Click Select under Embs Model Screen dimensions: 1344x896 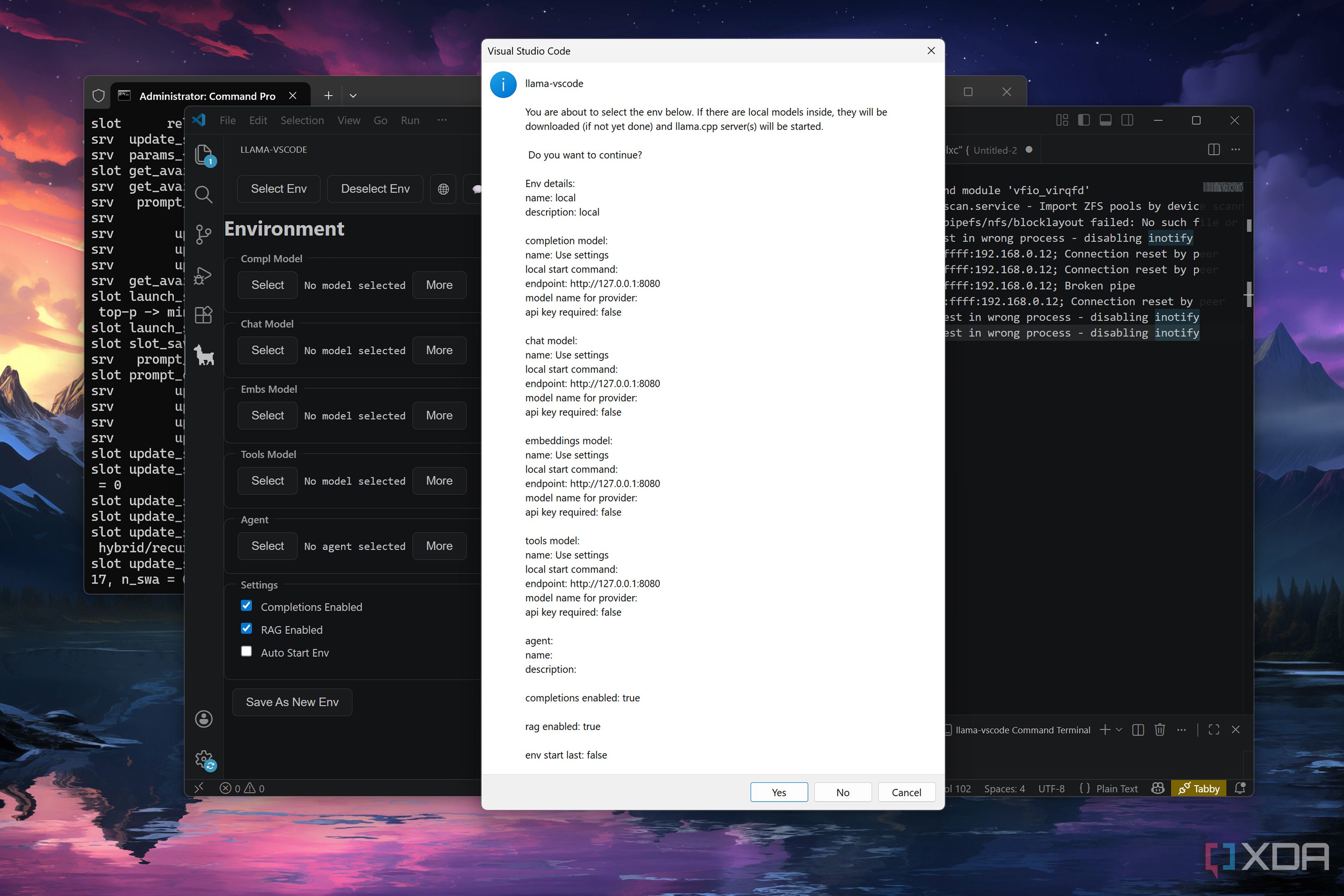pos(268,415)
